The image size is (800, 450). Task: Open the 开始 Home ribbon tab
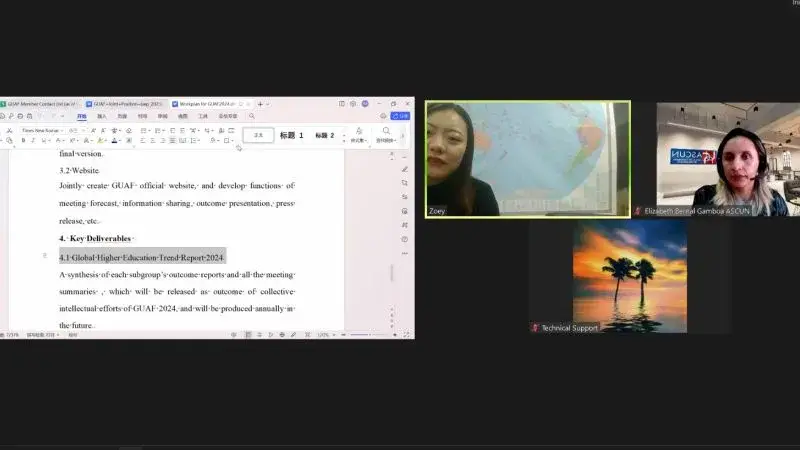[82, 116]
